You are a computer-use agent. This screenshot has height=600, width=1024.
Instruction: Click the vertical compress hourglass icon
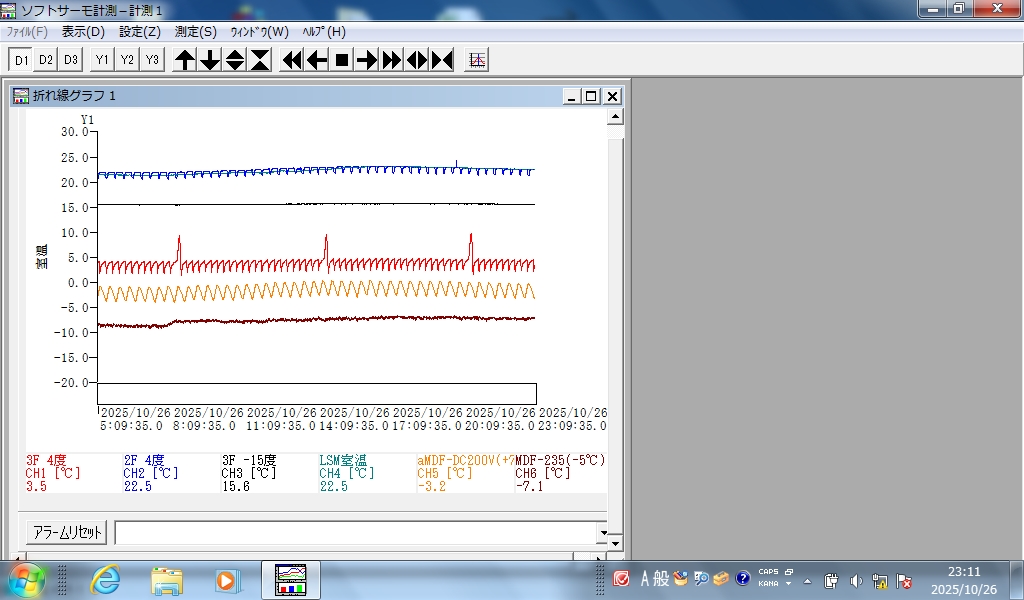click(x=260, y=60)
